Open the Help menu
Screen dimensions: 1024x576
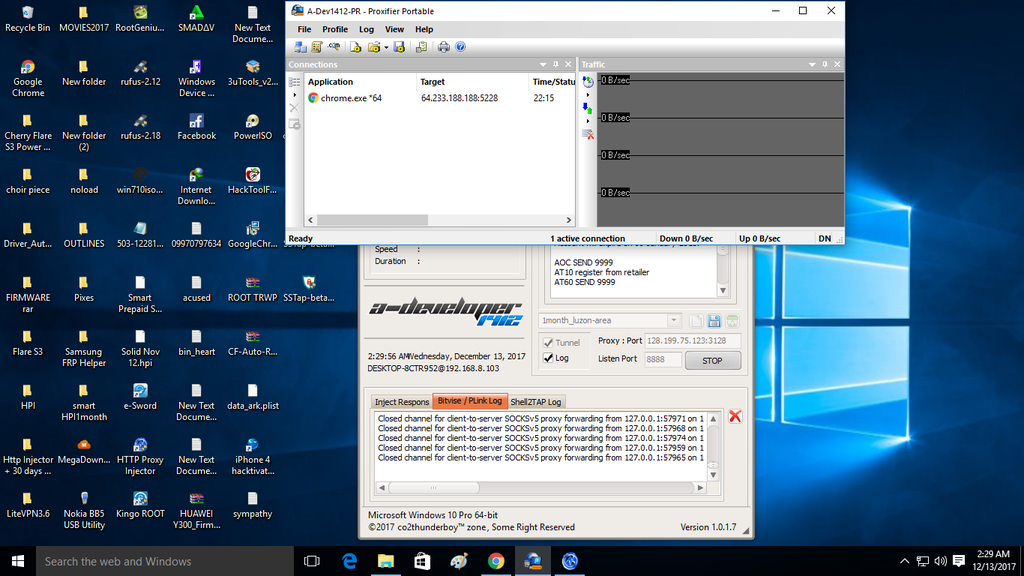tap(424, 29)
